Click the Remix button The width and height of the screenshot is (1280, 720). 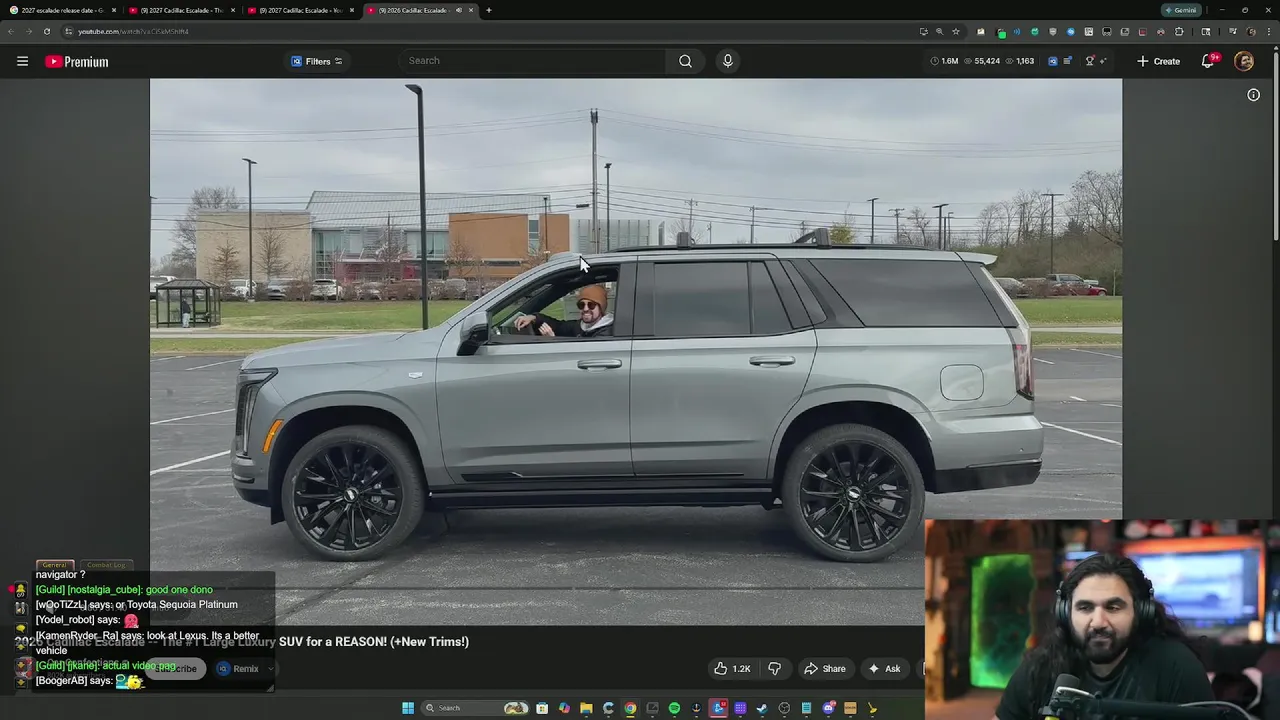(x=238, y=669)
